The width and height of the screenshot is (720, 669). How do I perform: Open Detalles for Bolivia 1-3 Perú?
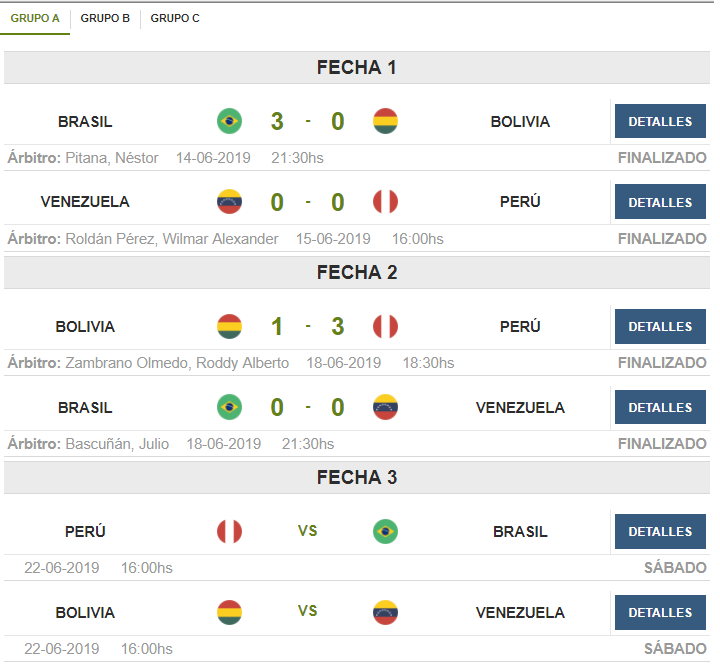point(660,326)
